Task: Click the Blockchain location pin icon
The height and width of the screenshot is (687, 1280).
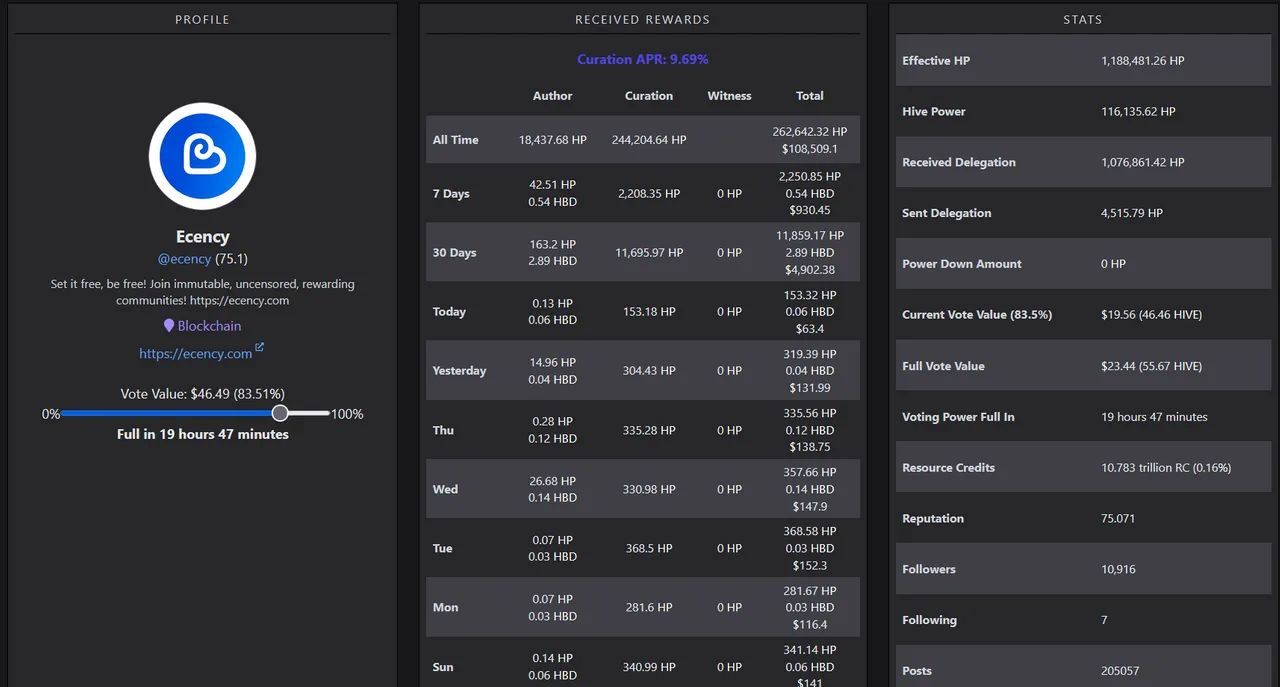Action: [x=169, y=326]
